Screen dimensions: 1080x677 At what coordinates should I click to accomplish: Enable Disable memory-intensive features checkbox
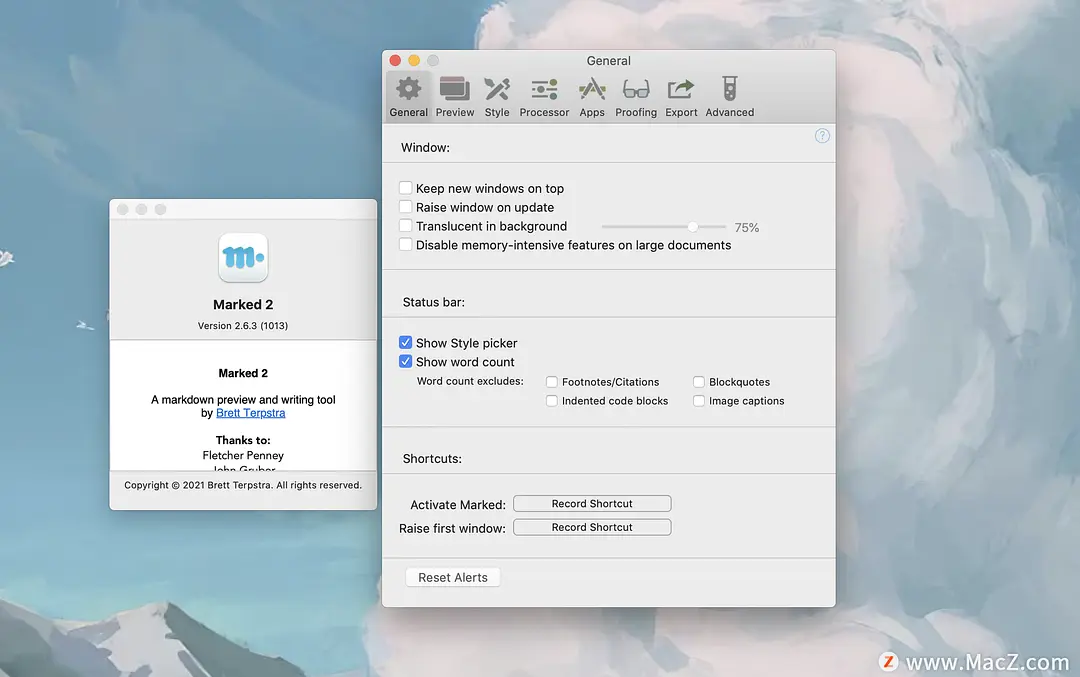tap(406, 244)
